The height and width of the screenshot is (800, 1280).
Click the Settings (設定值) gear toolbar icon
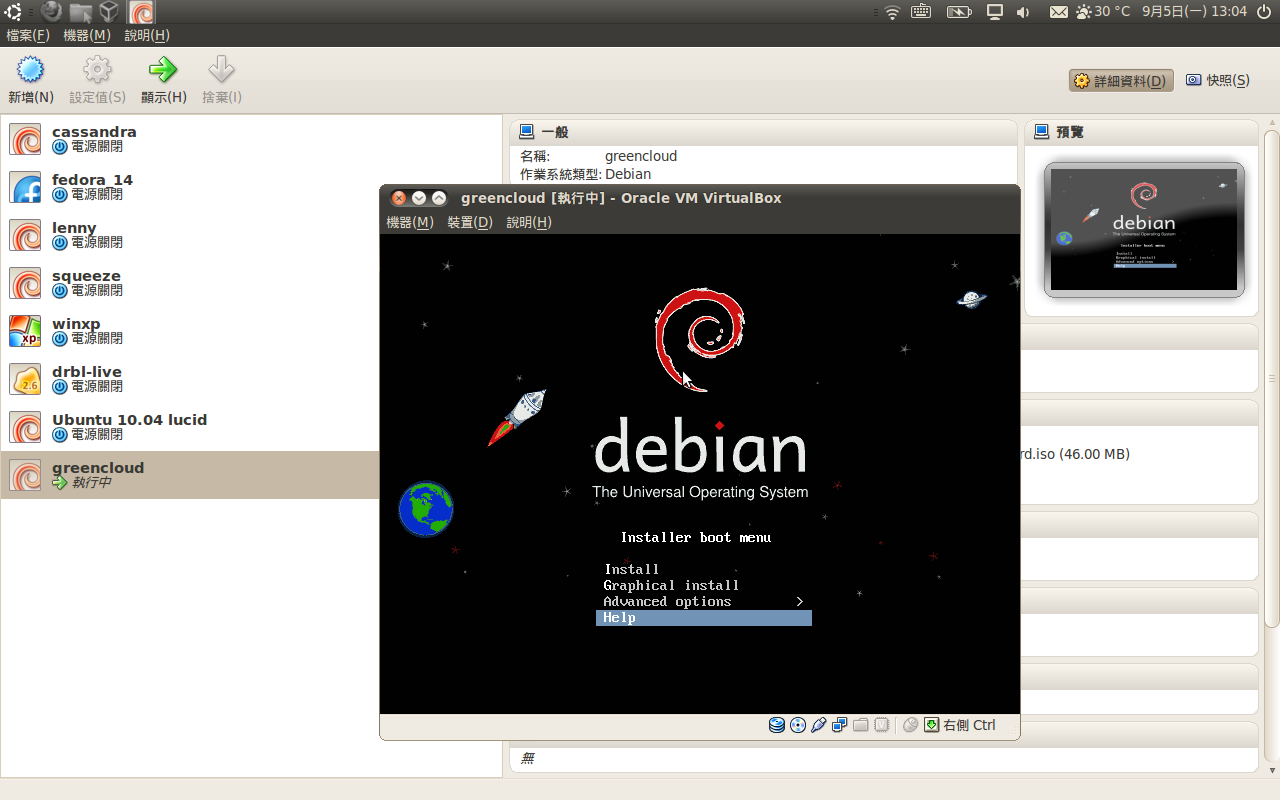click(97, 69)
